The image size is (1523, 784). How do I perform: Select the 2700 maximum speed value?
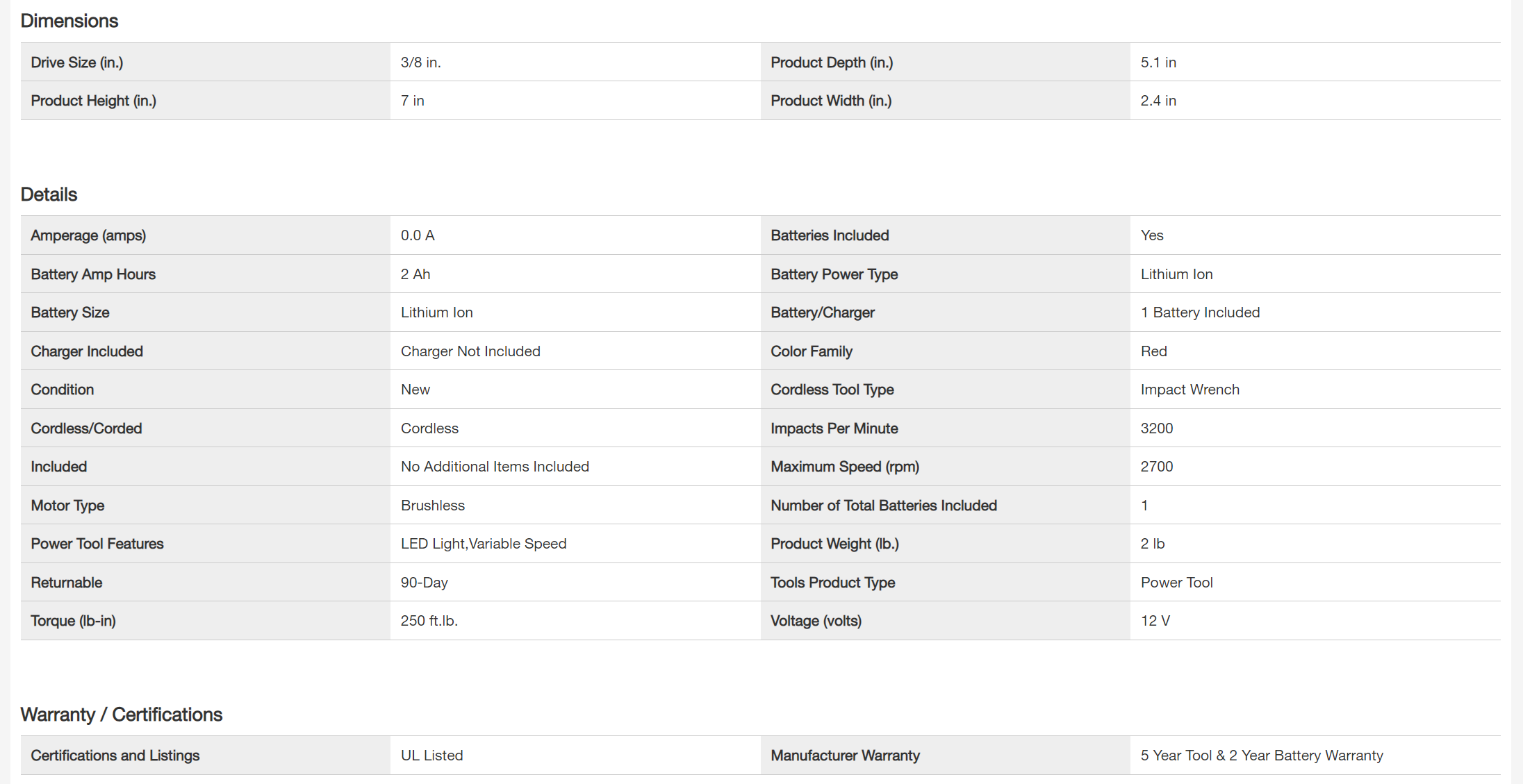tap(1157, 467)
